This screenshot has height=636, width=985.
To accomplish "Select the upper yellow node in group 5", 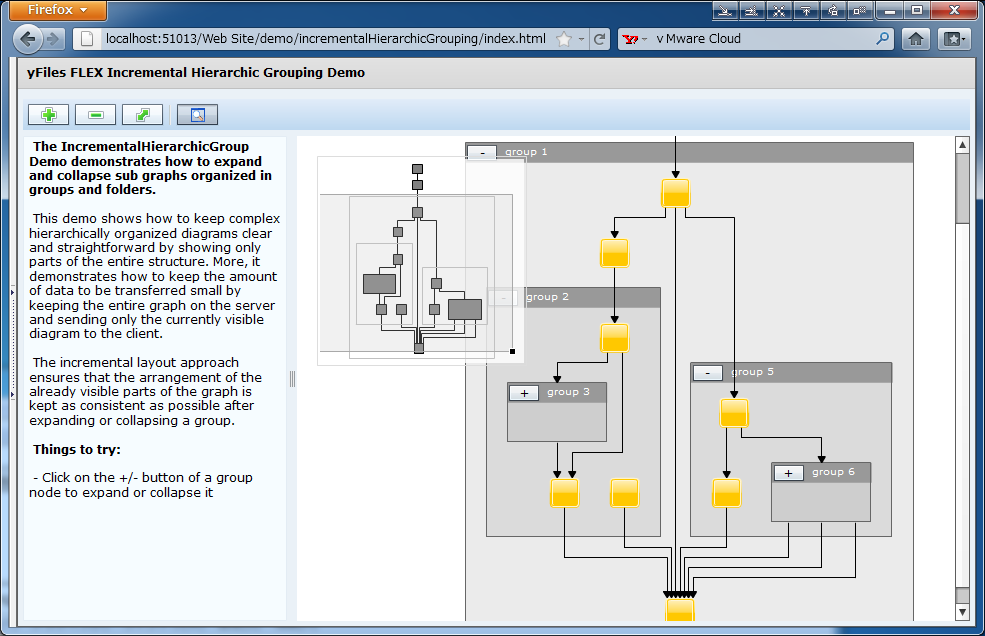I will 734,413.
